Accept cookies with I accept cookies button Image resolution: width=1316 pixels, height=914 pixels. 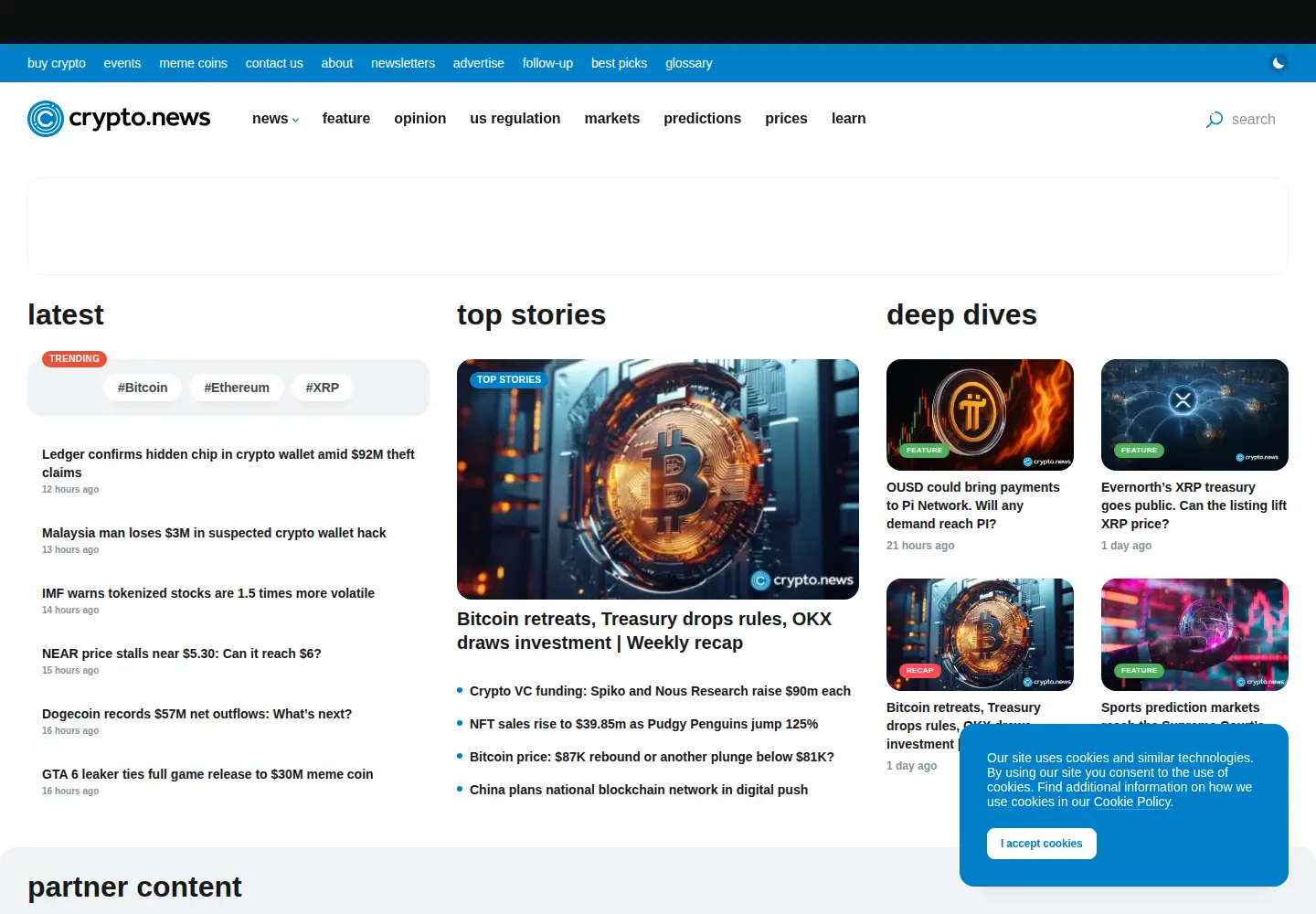[x=1042, y=844]
